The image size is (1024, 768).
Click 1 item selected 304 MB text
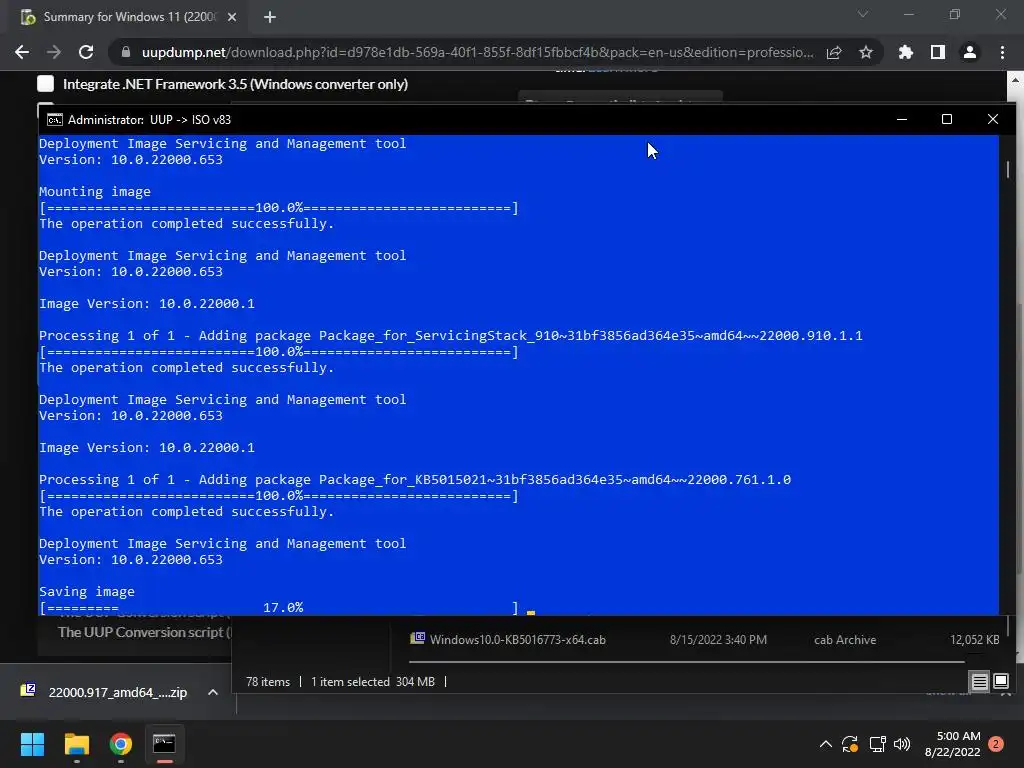click(373, 682)
